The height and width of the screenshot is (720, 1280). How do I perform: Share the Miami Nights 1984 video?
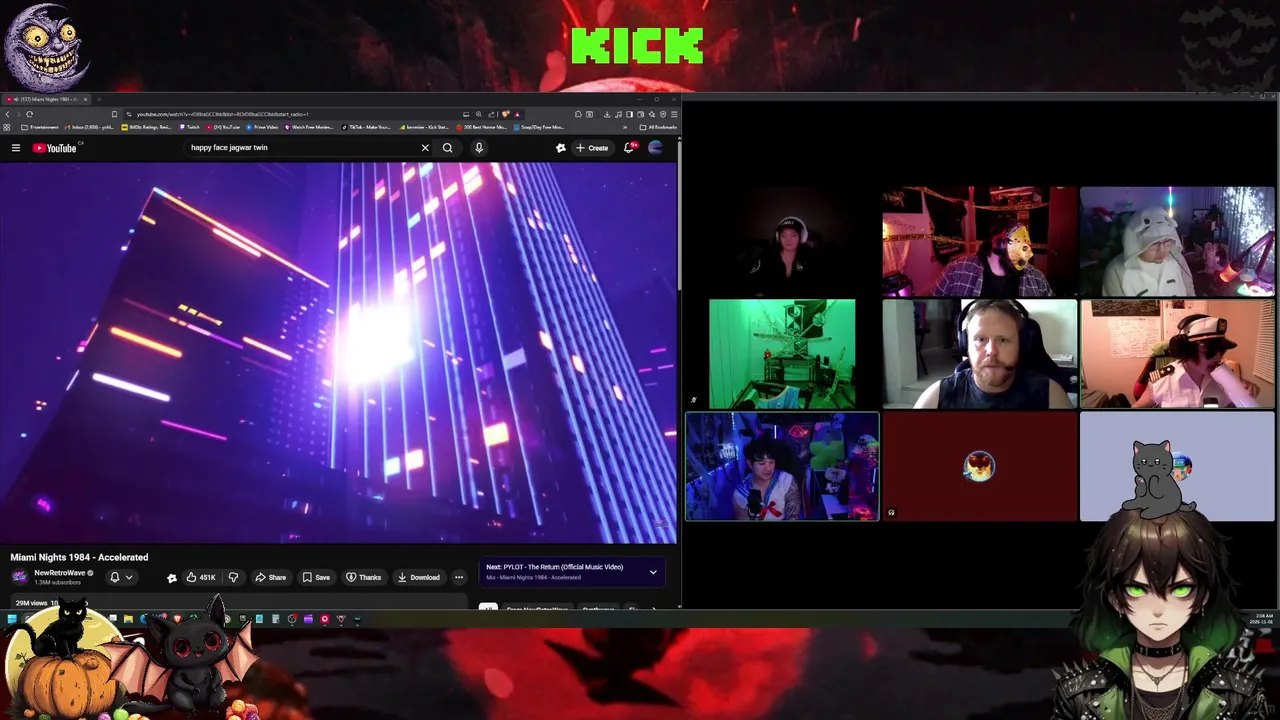point(270,577)
